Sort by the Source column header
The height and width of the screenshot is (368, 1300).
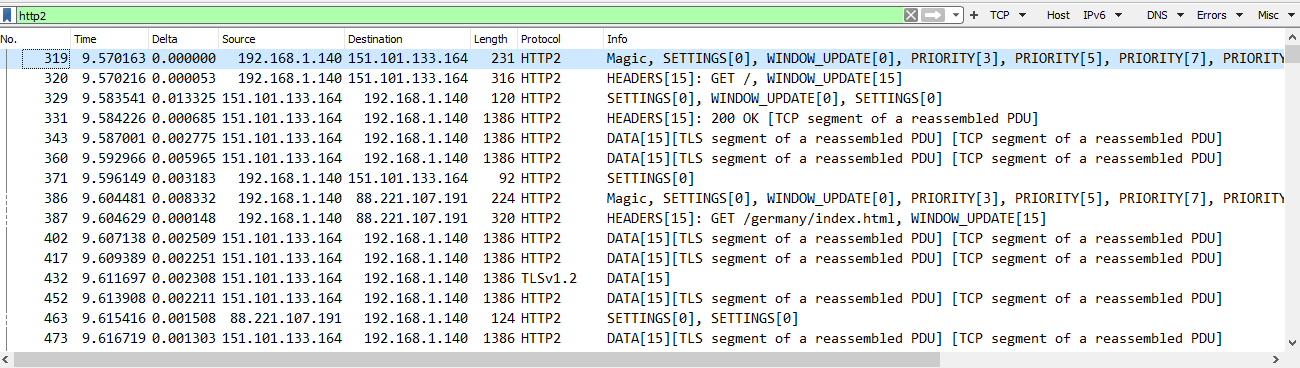coord(281,39)
